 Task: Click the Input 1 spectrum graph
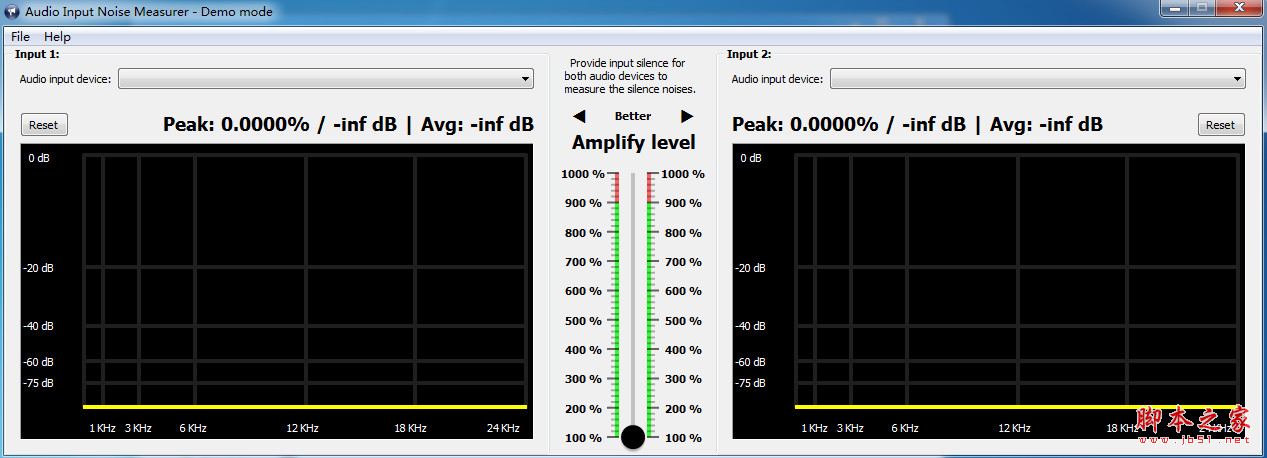click(x=275, y=290)
